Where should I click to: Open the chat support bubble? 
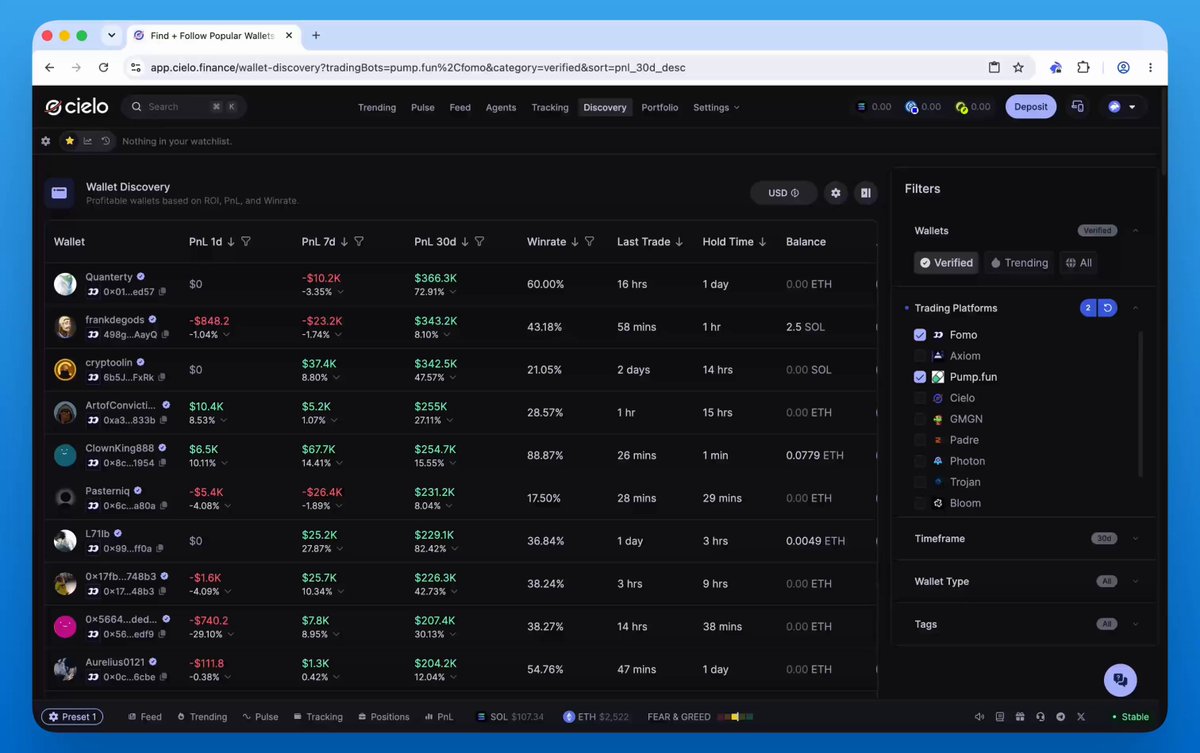tap(1120, 680)
